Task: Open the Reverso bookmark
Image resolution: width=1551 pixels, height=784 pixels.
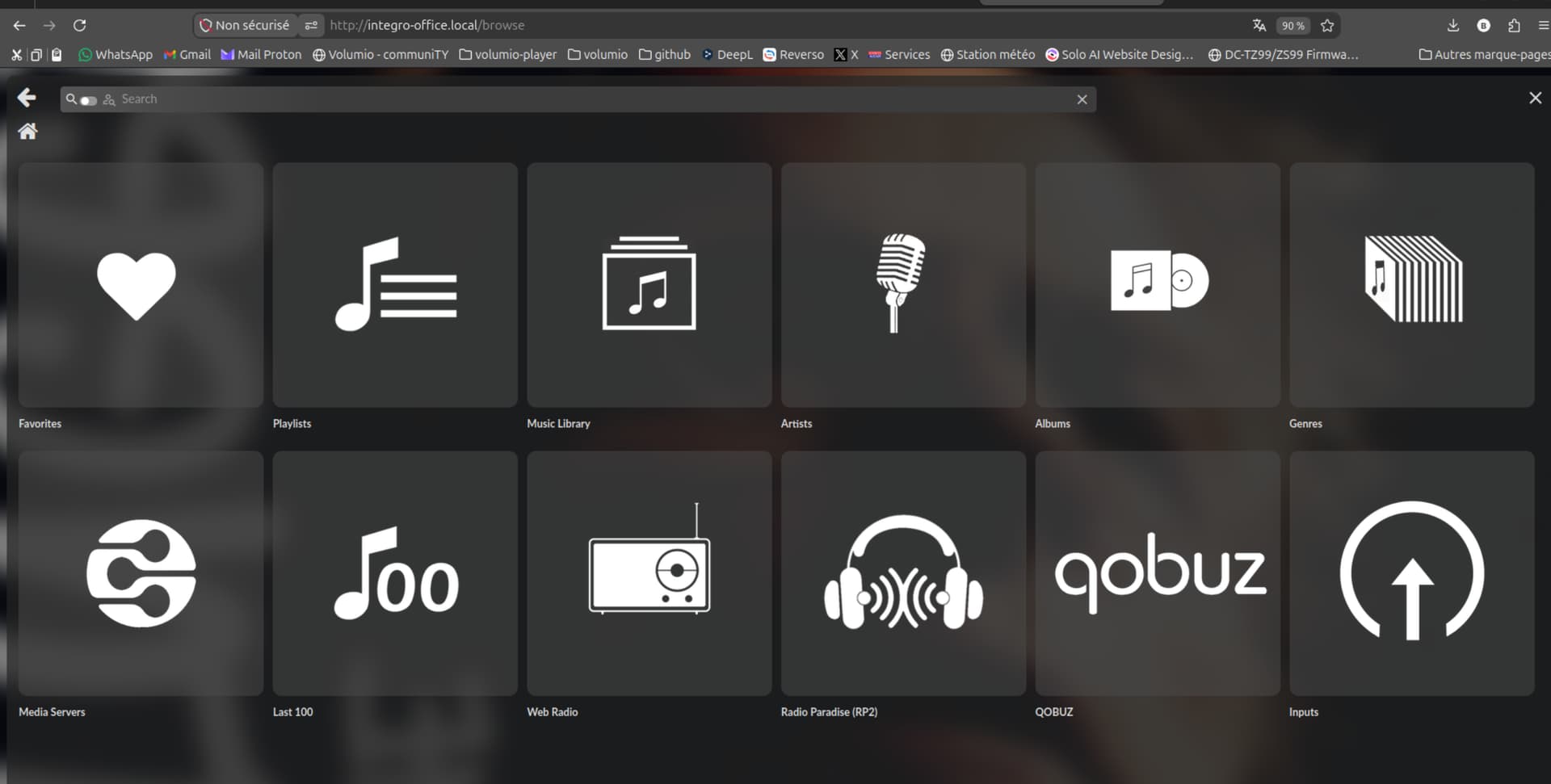Action: 793,54
